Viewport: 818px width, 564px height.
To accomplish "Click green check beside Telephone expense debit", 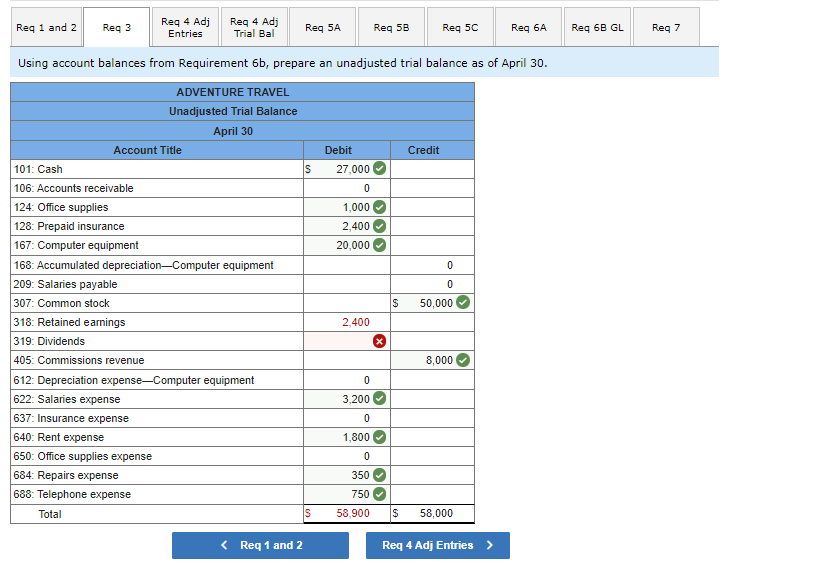I will [380, 494].
